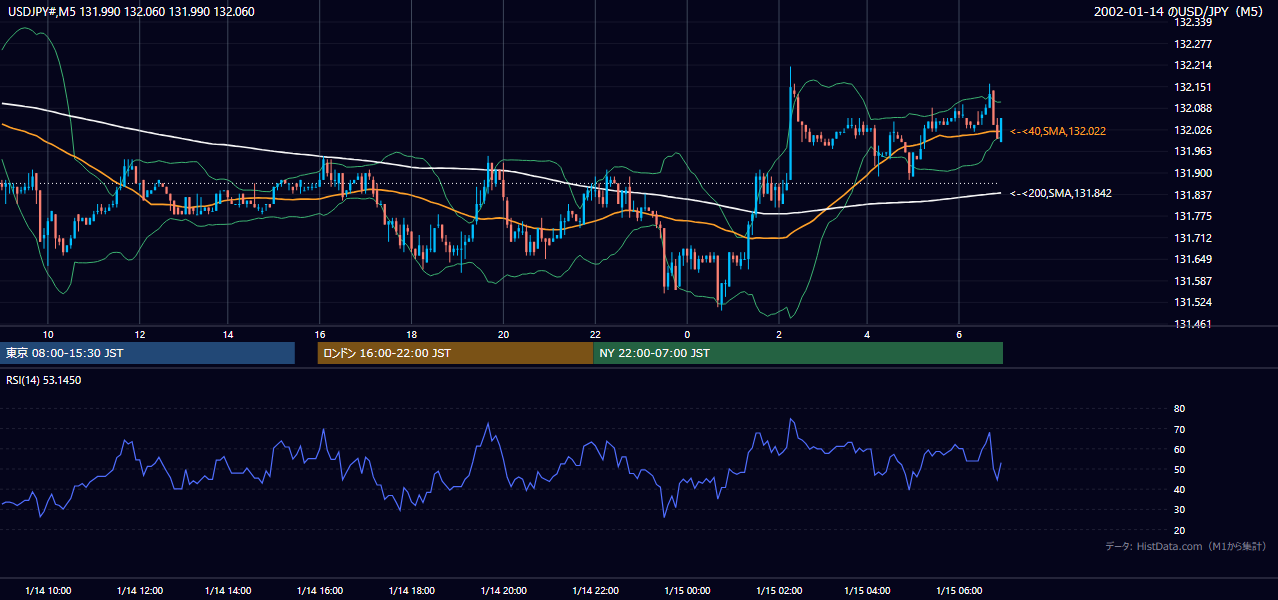Click the 1/14 16:00 time axis label
Viewport: 1278px width, 600px height.
coord(320,591)
